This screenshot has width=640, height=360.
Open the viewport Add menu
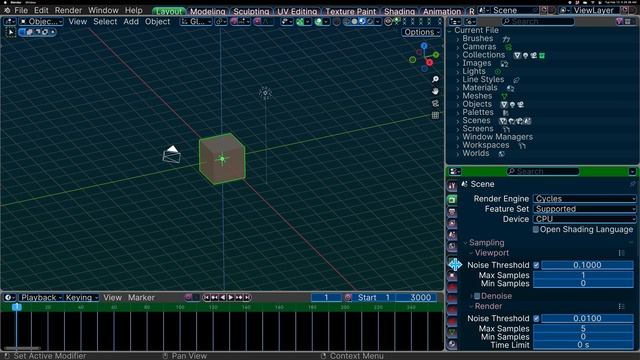click(x=131, y=21)
